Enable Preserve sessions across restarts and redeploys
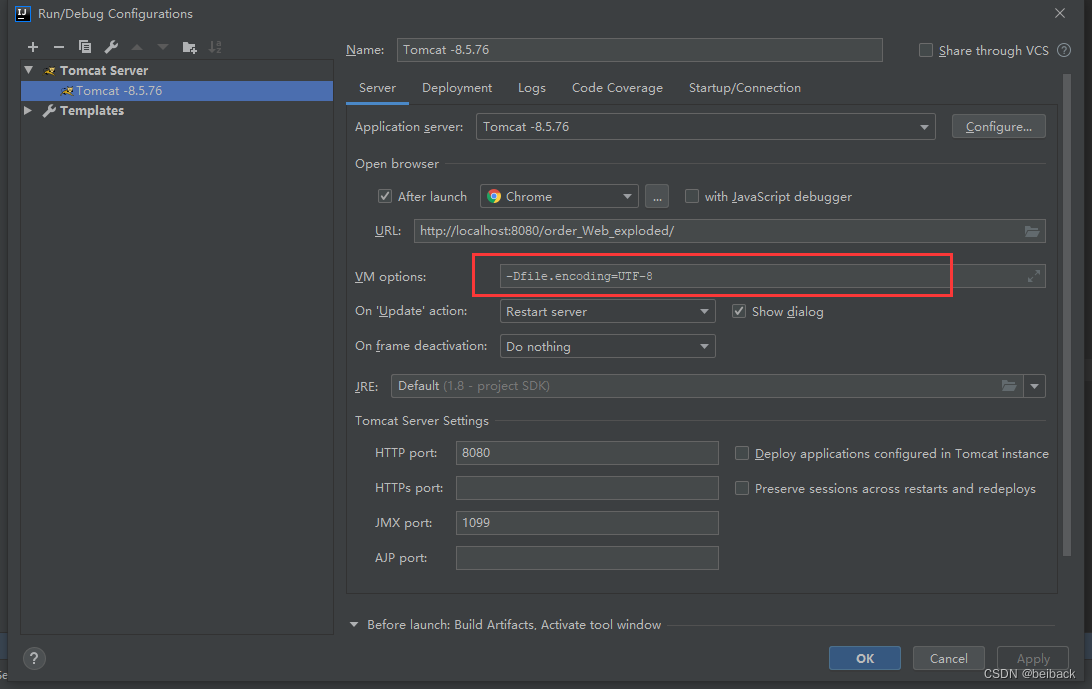 pos(742,488)
